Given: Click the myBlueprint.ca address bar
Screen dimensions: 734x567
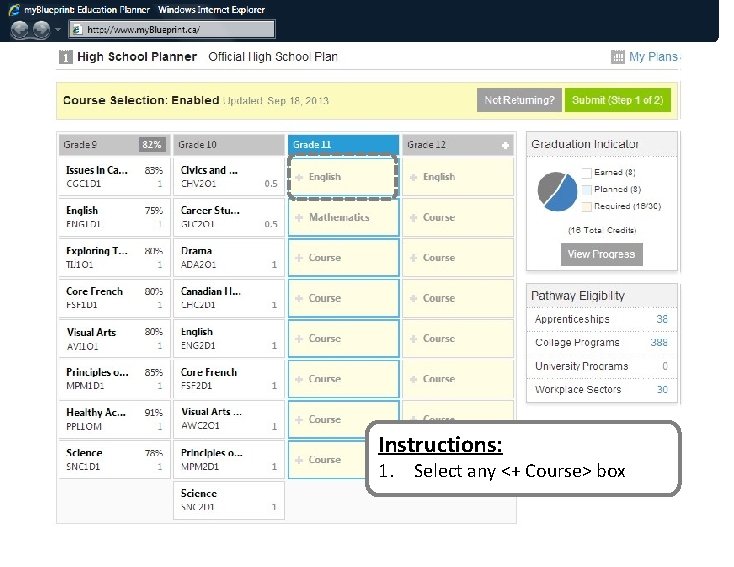Looking at the screenshot, I should [172, 29].
